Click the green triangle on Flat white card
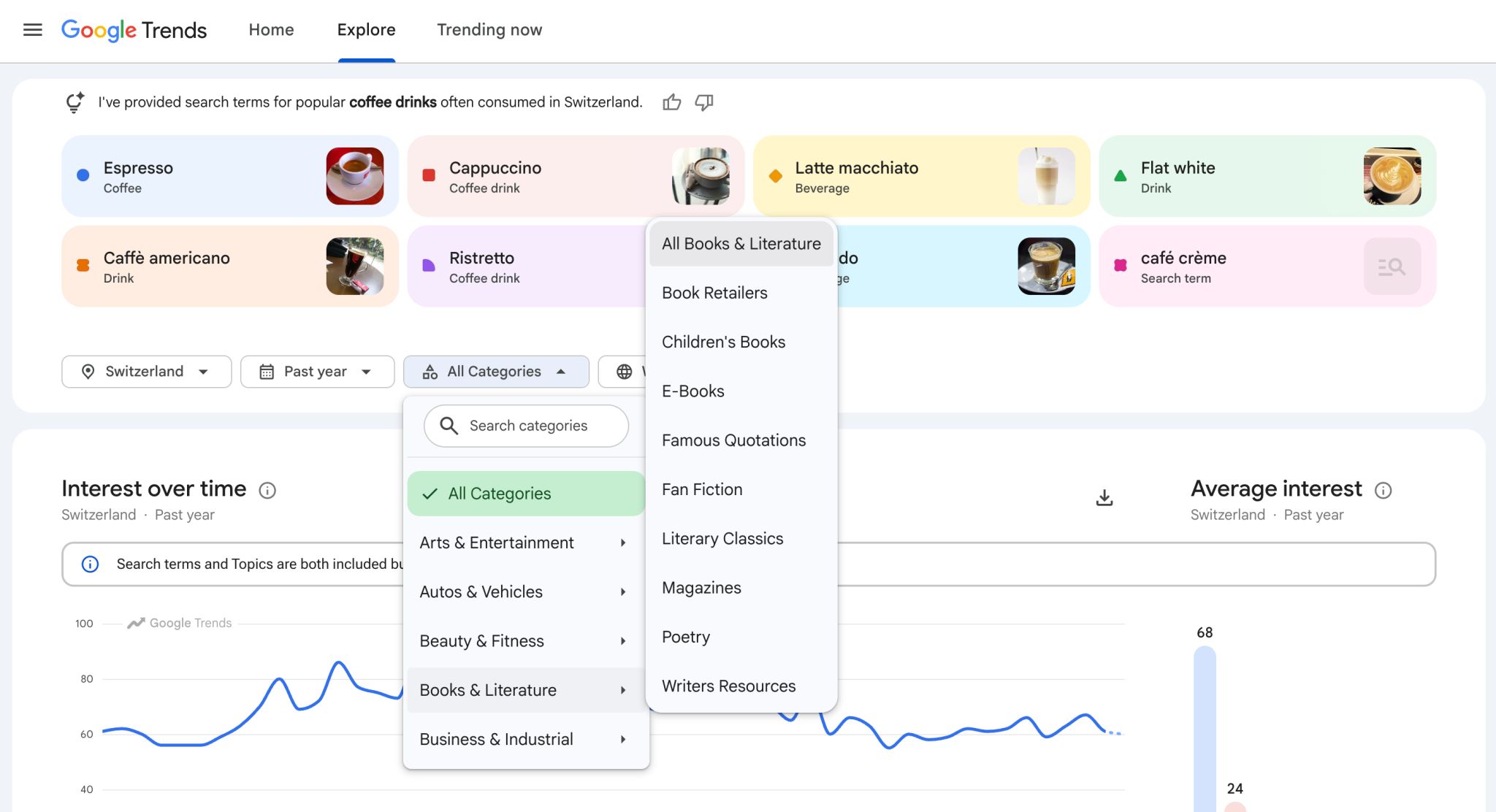The image size is (1496, 812). tap(1121, 175)
